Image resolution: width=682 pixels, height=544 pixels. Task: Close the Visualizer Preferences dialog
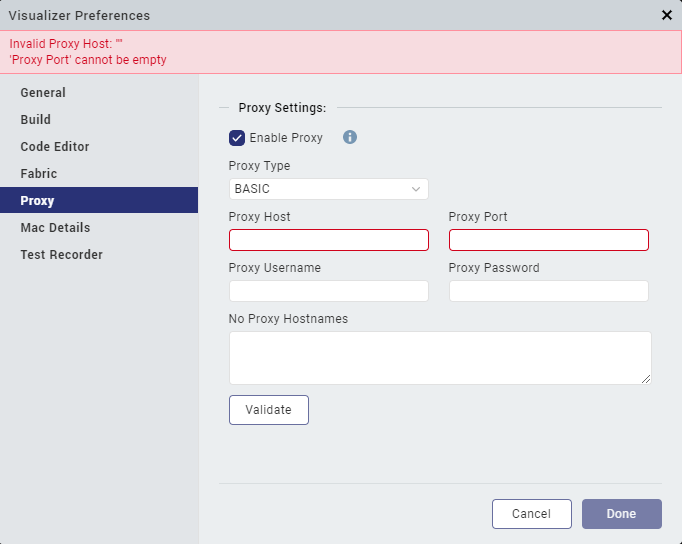click(667, 15)
